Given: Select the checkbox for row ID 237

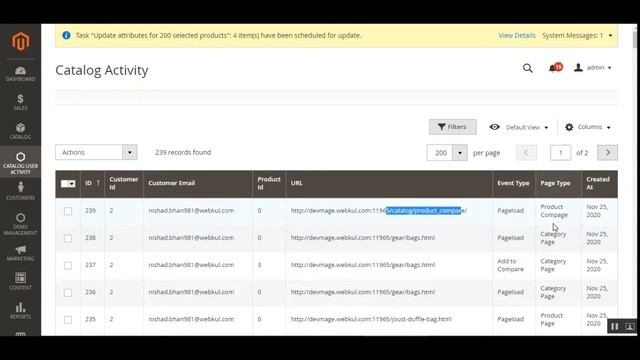Looking at the screenshot, I should (x=68, y=265).
